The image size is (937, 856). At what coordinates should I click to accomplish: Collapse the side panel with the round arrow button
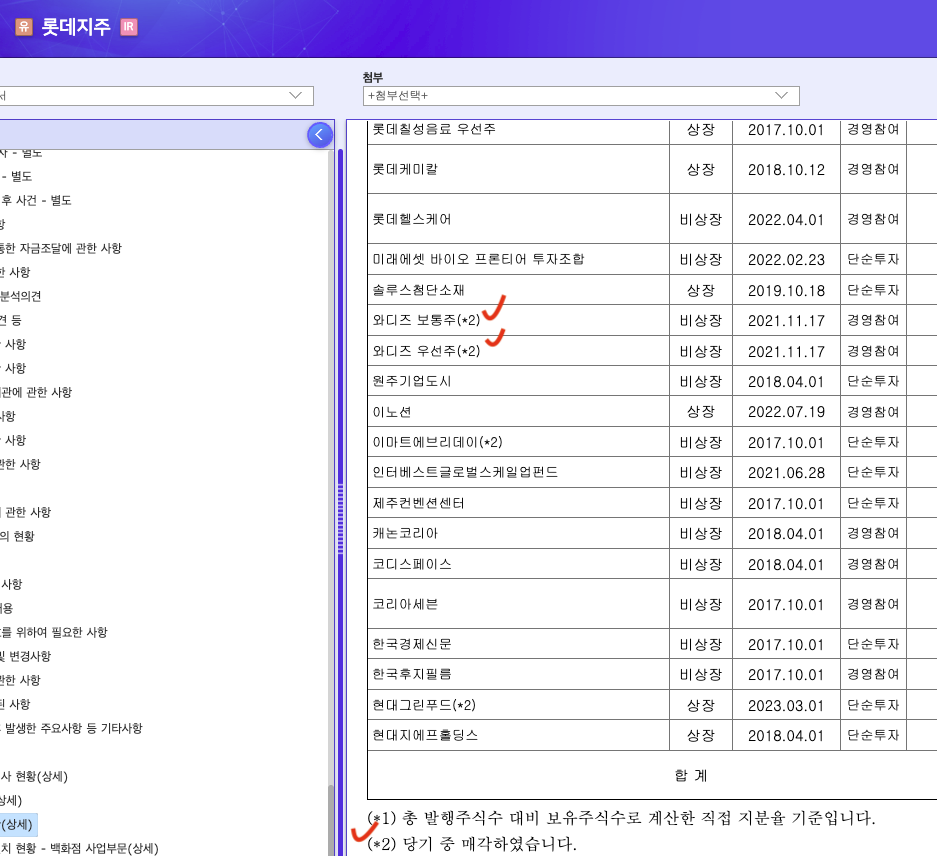click(x=320, y=134)
